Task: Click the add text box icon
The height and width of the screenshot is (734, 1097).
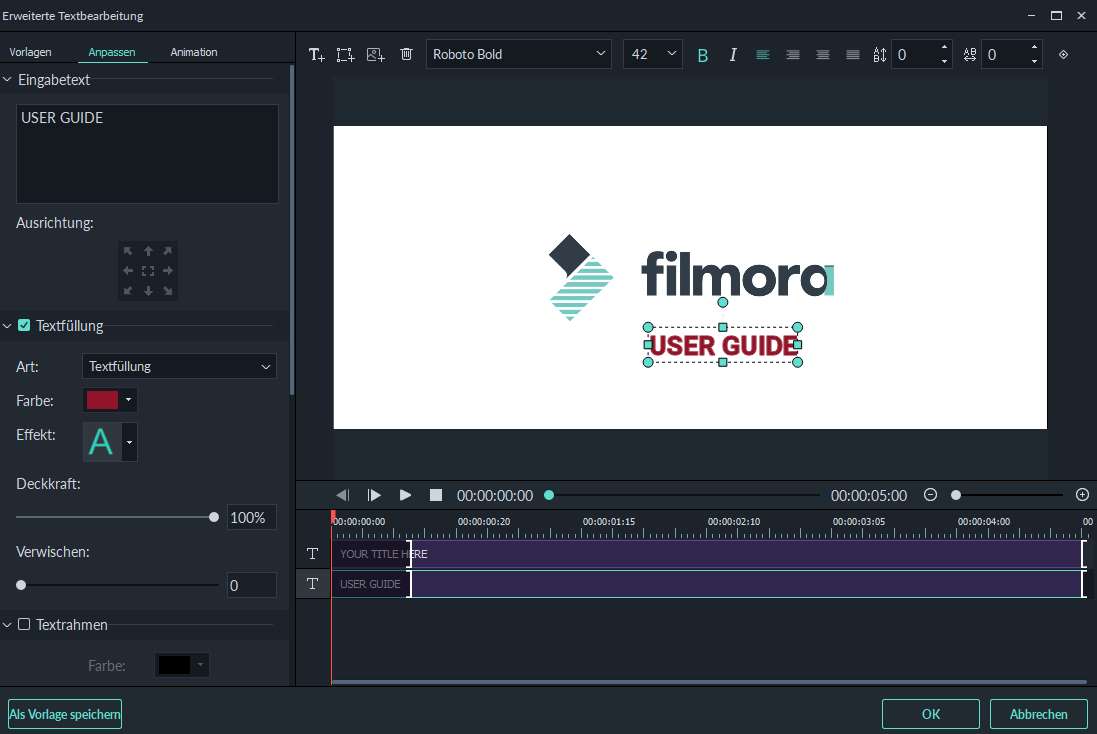Action: (x=316, y=54)
